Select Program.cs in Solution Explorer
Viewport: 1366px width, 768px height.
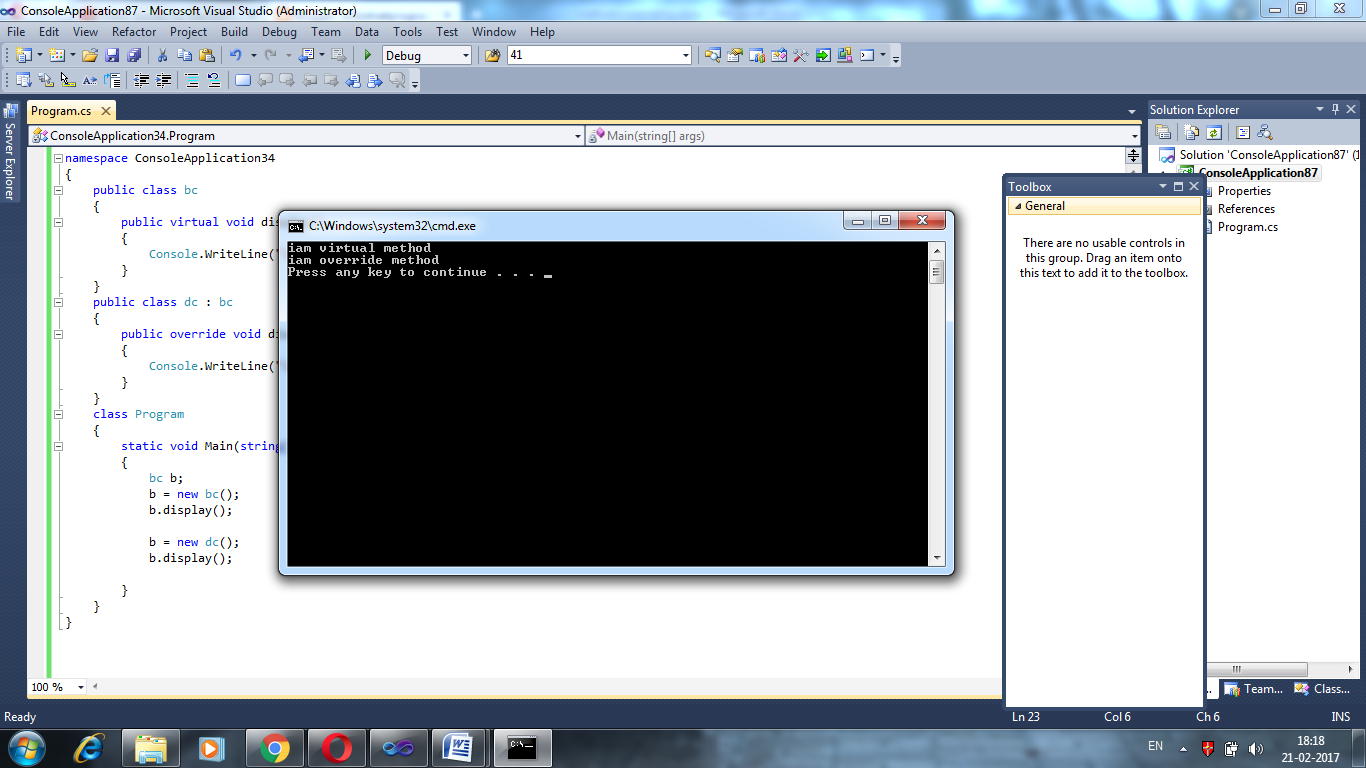1250,226
